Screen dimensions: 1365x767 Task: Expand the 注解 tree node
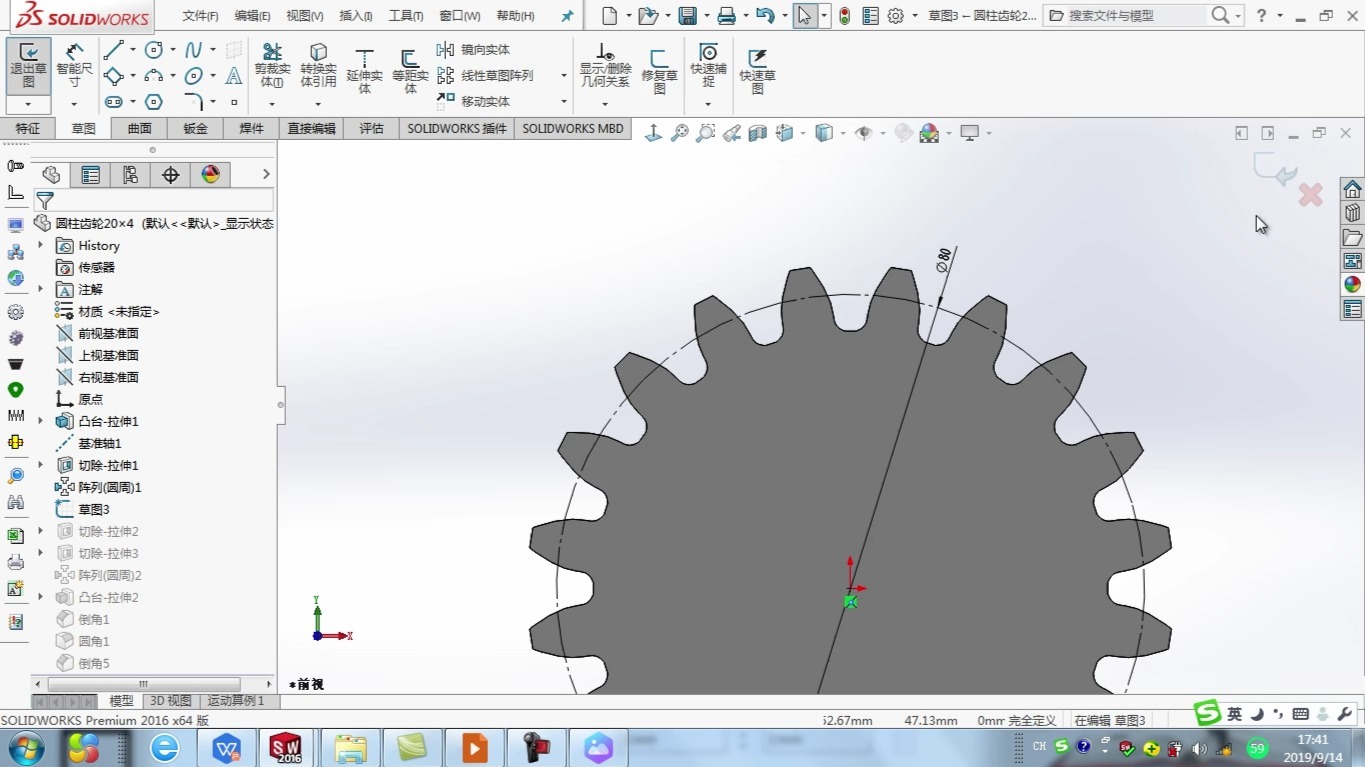click(41, 290)
